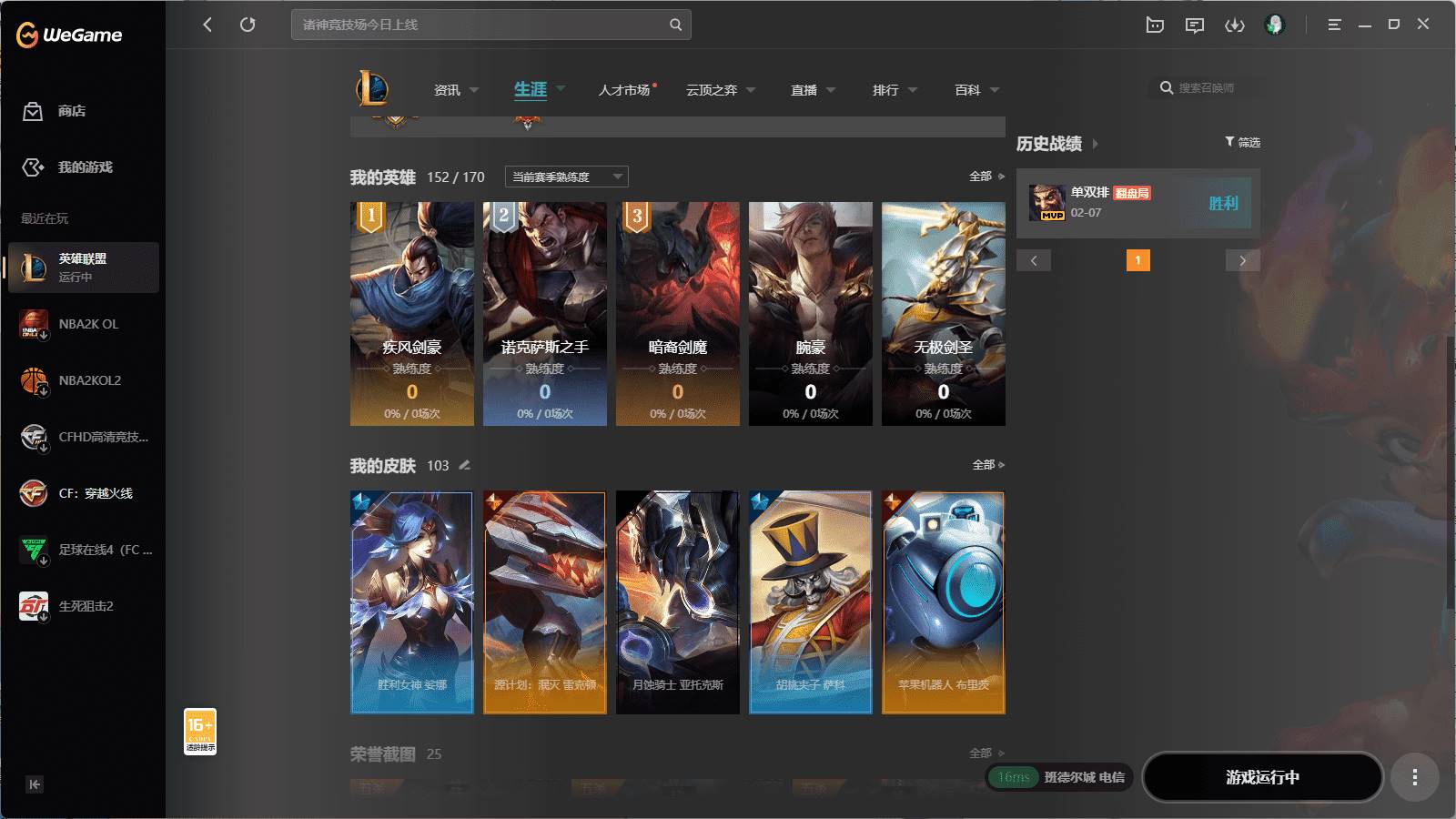1456x819 pixels.
Task: Open the 诺克萨斯之手 hero card
Action: [545, 314]
